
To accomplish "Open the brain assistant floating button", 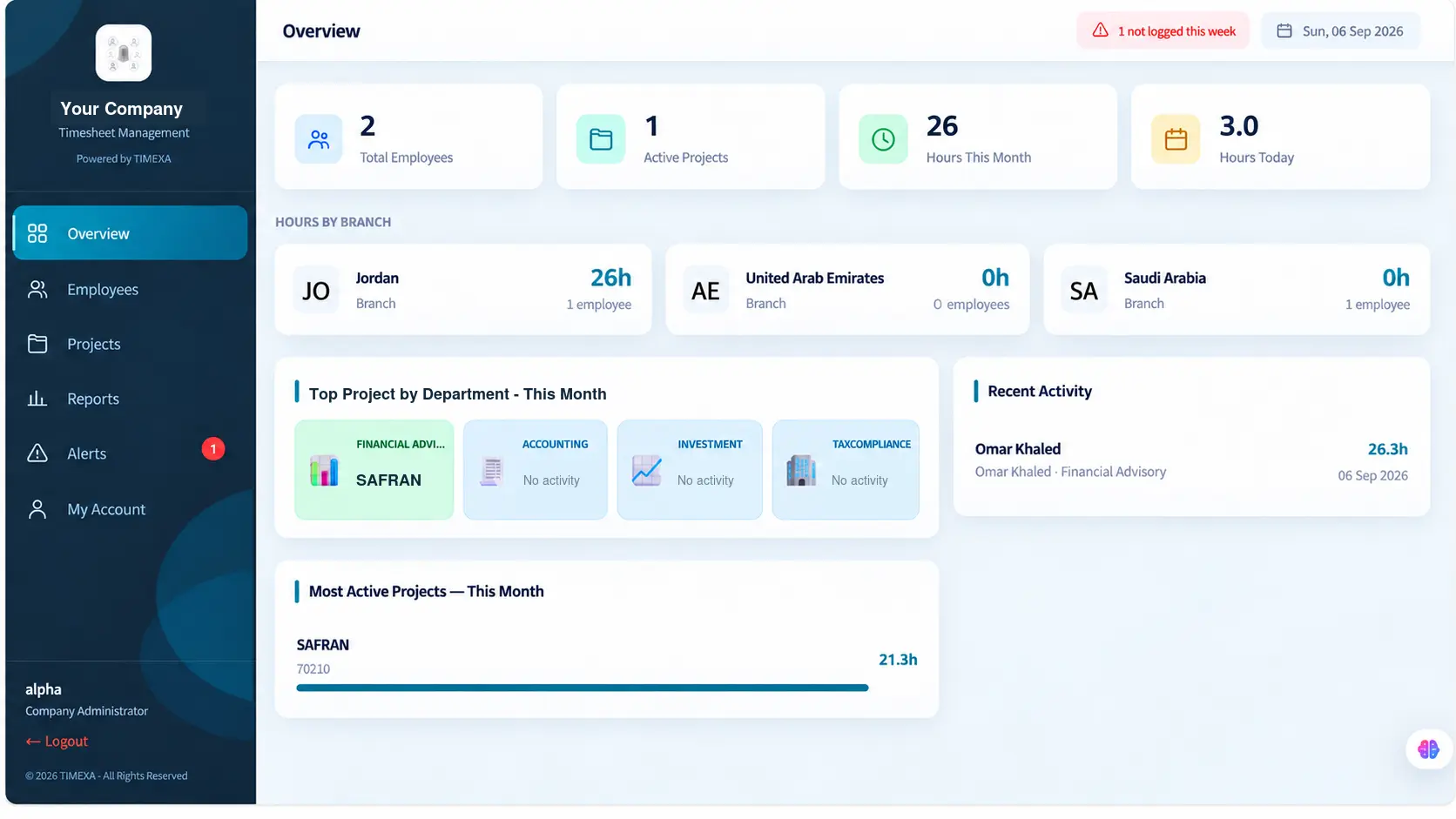I will point(1428,749).
